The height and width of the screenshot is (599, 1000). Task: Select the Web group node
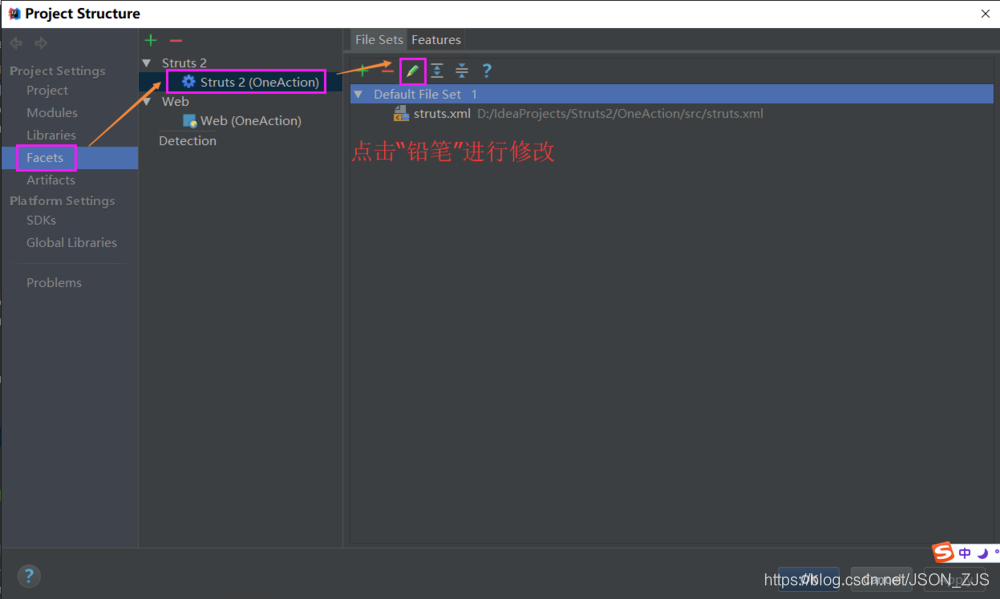point(175,101)
